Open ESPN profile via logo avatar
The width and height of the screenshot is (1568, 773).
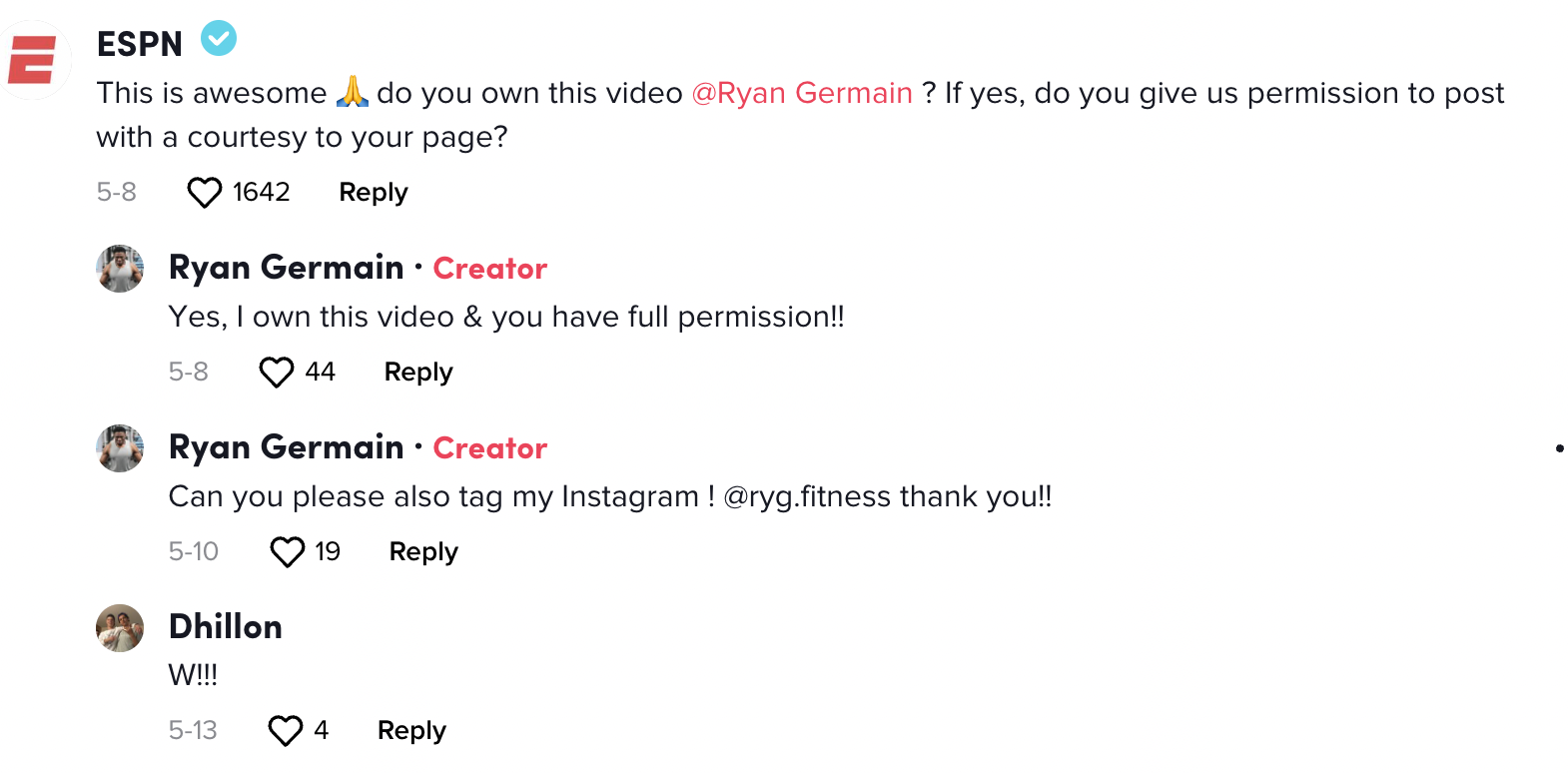(x=34, y=60)
